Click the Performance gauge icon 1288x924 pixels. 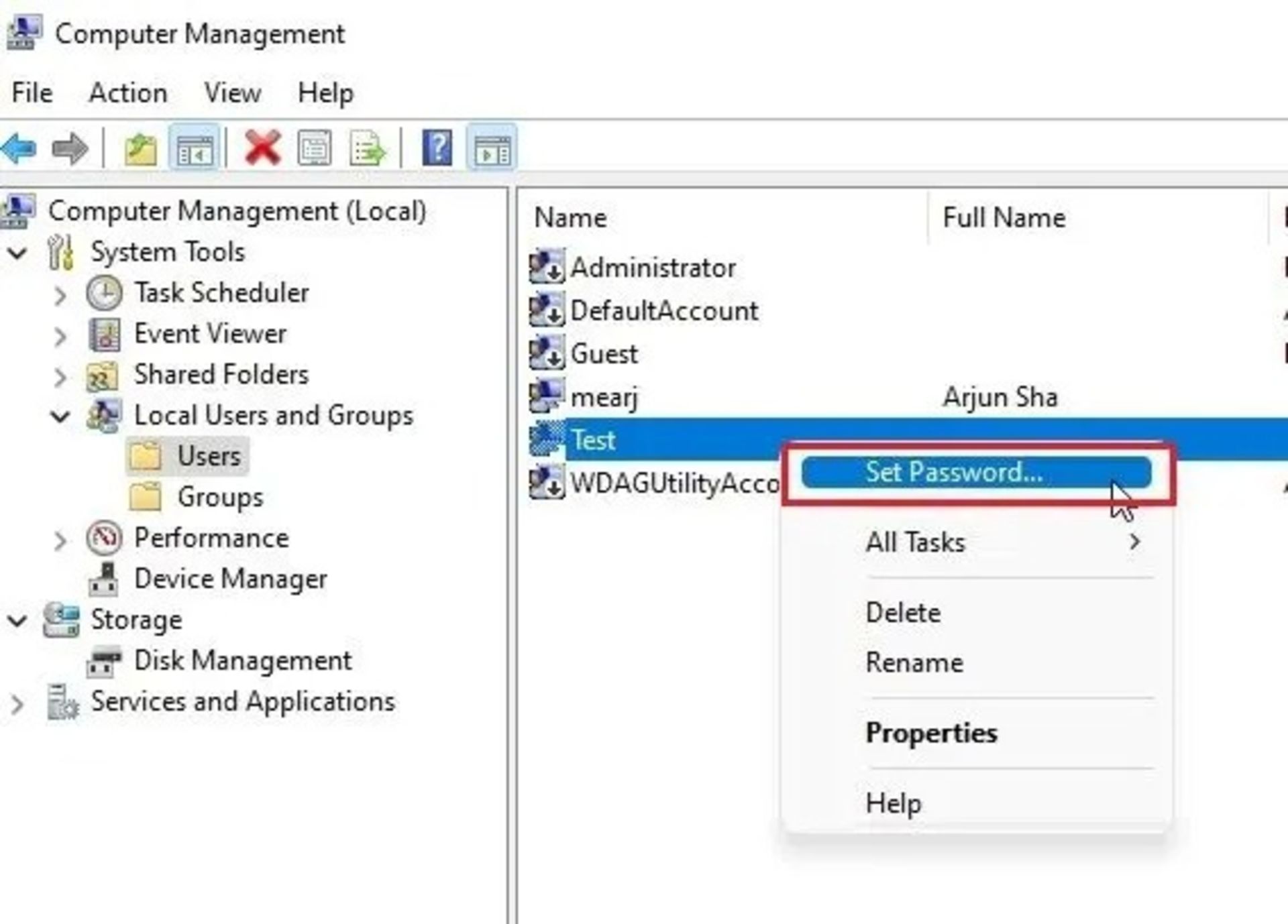104,538
